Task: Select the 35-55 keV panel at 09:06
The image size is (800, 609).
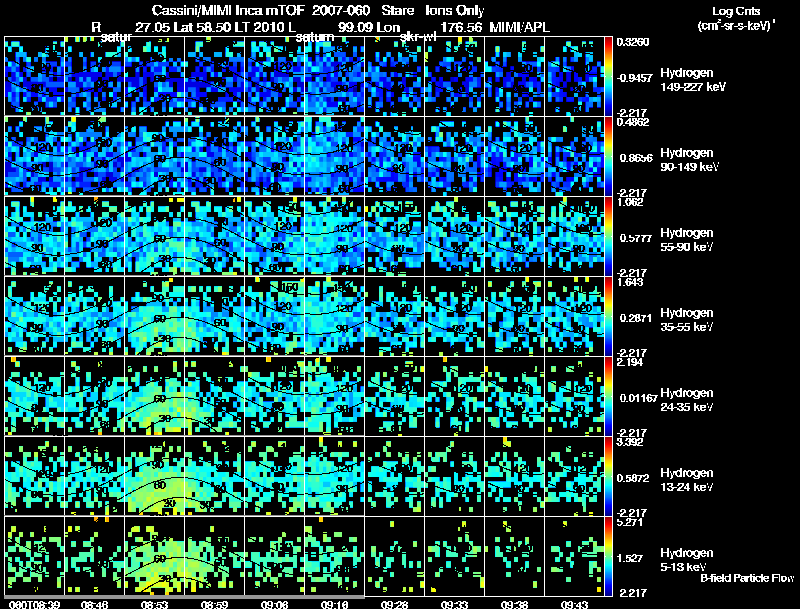Action: click(x=274, y=316)
